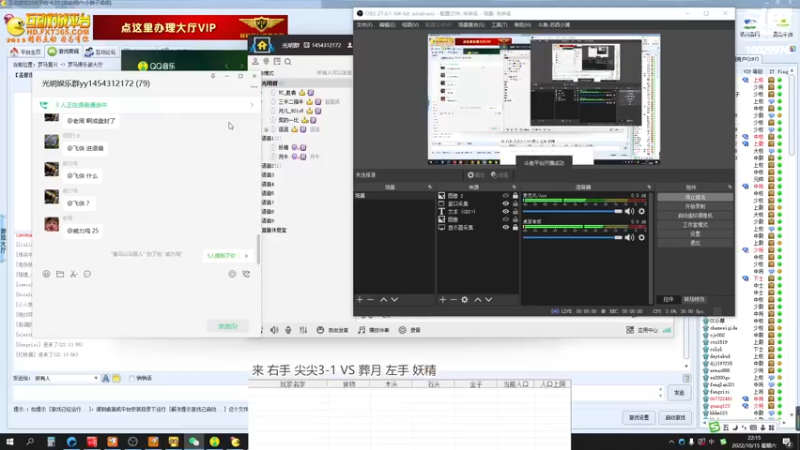Click the 启动游戏 button in platform
Image resolution: width=800 pixels, height=450 pixels.
(675, 417)
